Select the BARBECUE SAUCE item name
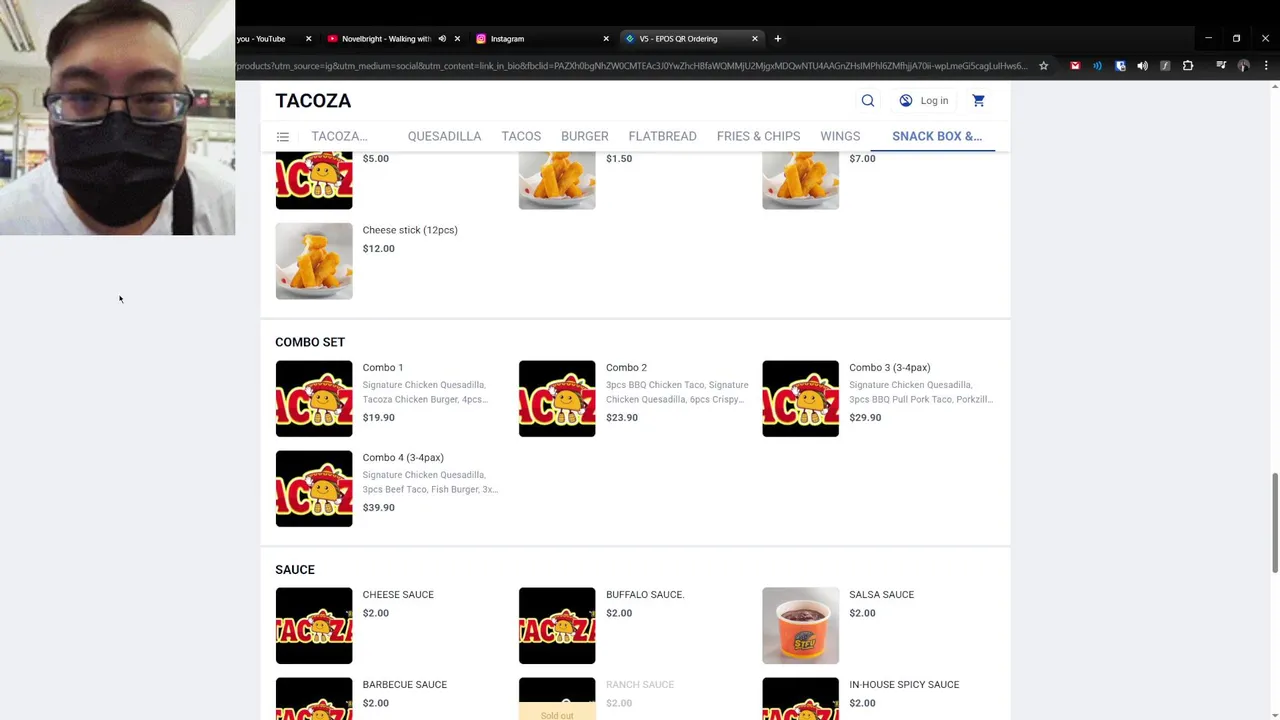The height and width of the screenshot is (720, 1280). click(x=405, y=684)
